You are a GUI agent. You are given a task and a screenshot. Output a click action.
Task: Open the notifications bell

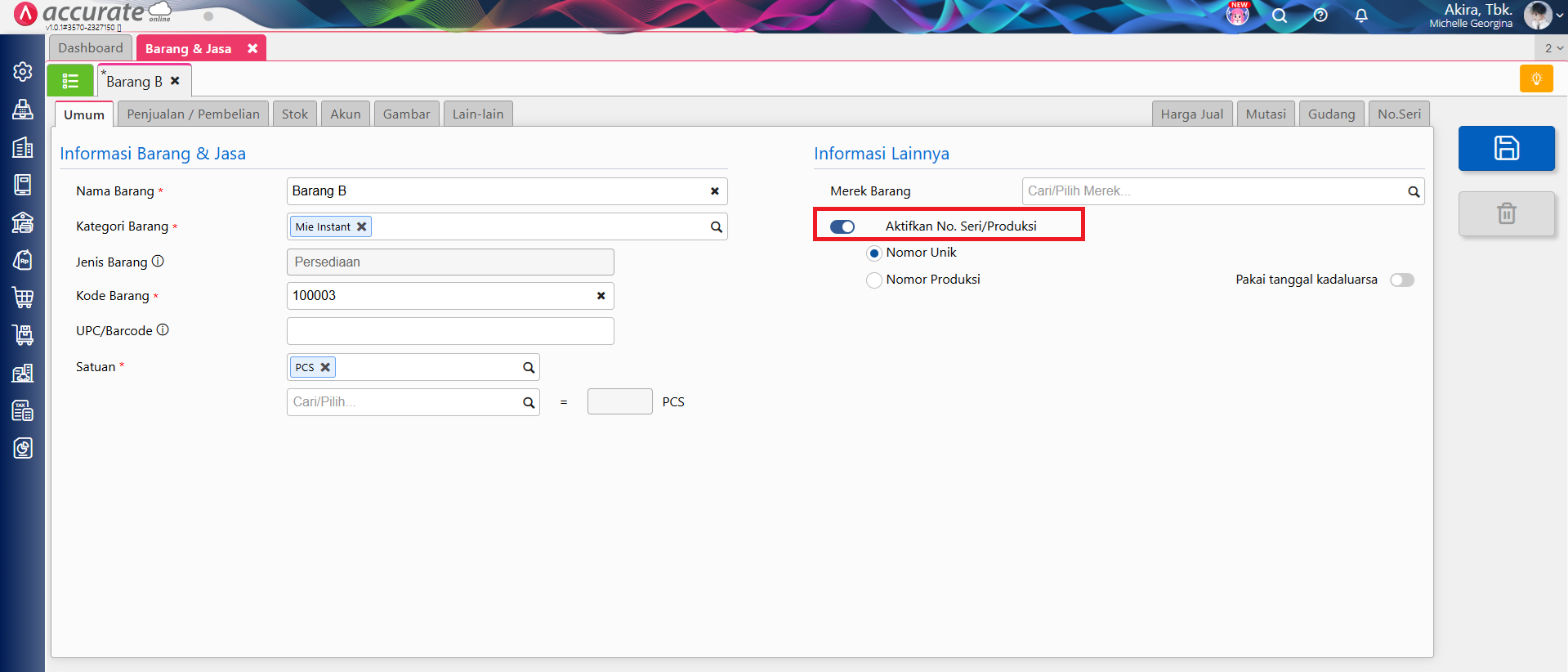point(1361,16)
